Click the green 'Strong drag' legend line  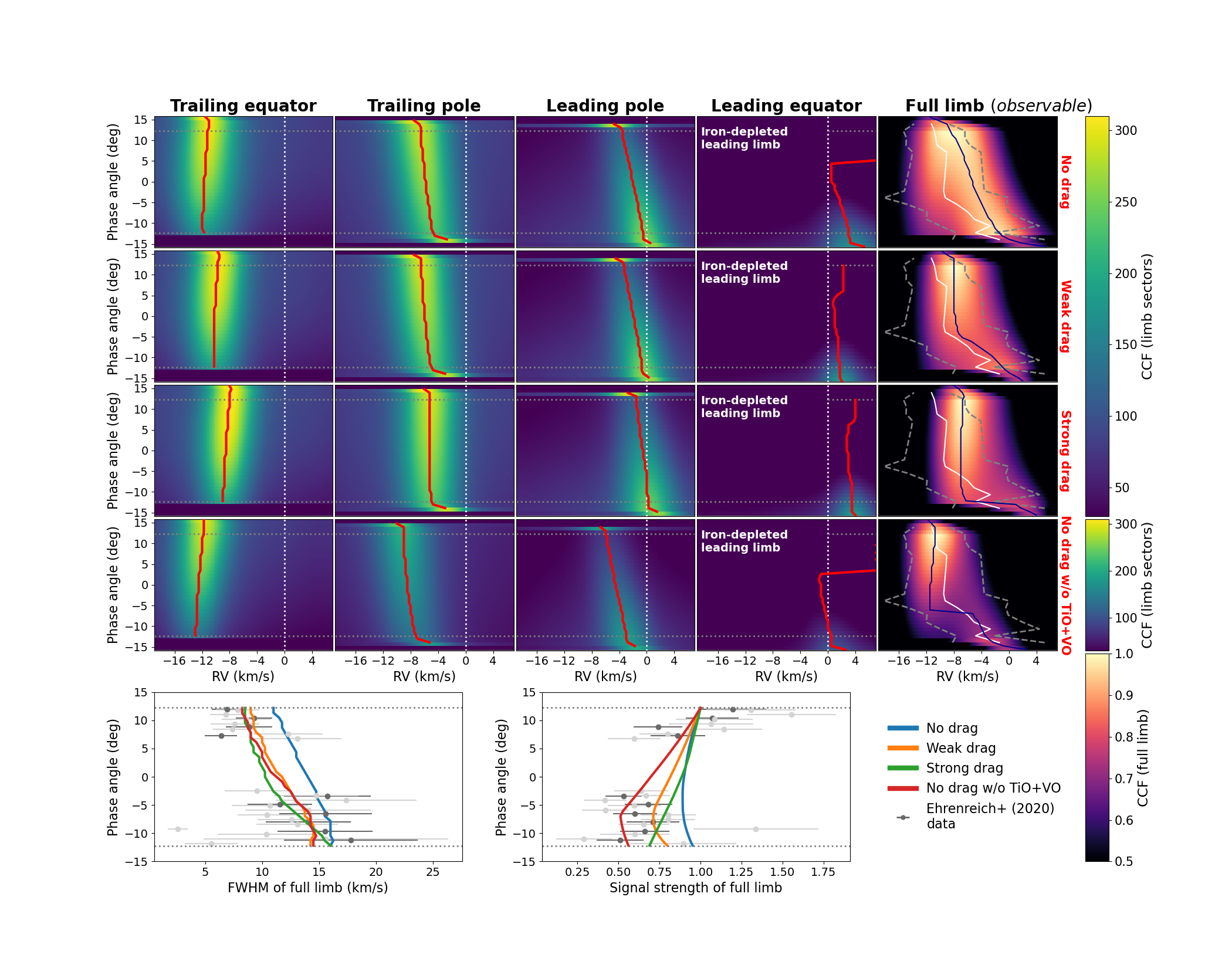click(x=903, y=768)
